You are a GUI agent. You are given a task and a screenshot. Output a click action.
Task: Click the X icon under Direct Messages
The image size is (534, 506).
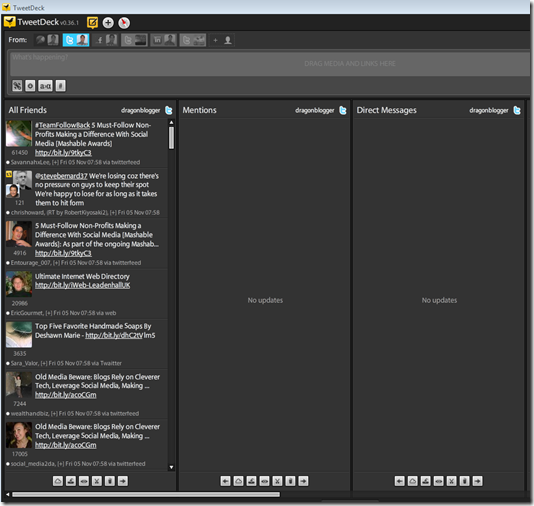(452, 481)
